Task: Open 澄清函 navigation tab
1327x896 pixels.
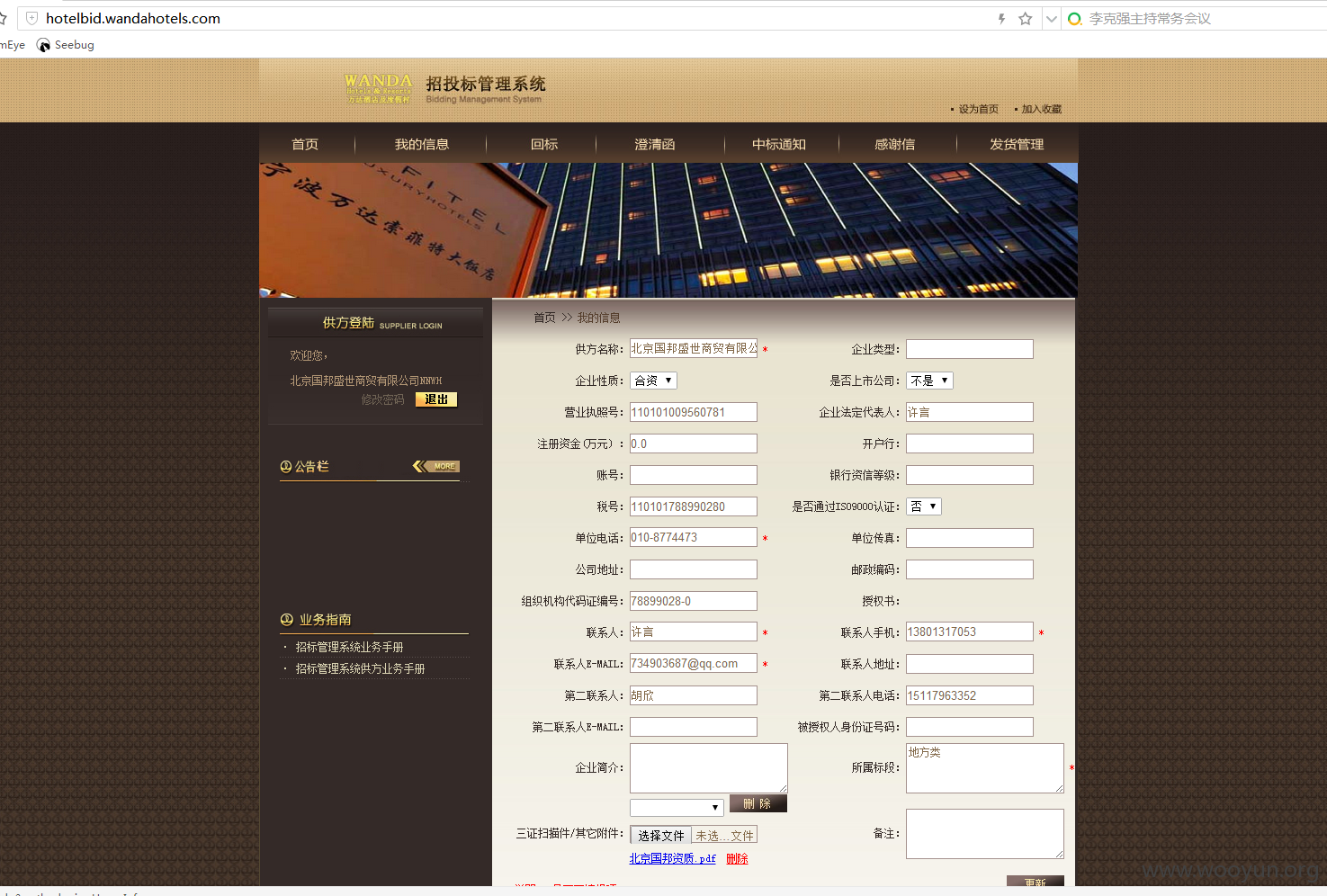Action: coord(654,144)
